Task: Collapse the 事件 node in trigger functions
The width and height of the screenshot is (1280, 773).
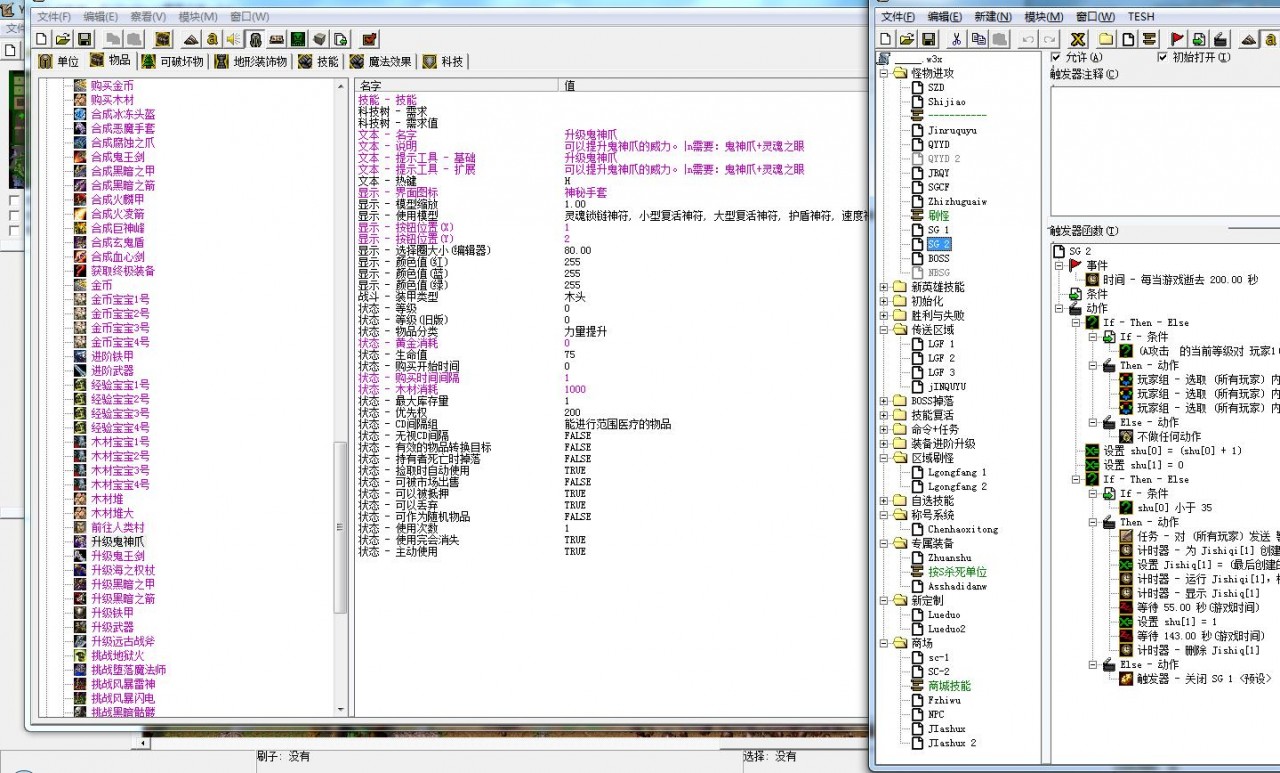Action: [x=1060, y=265]
